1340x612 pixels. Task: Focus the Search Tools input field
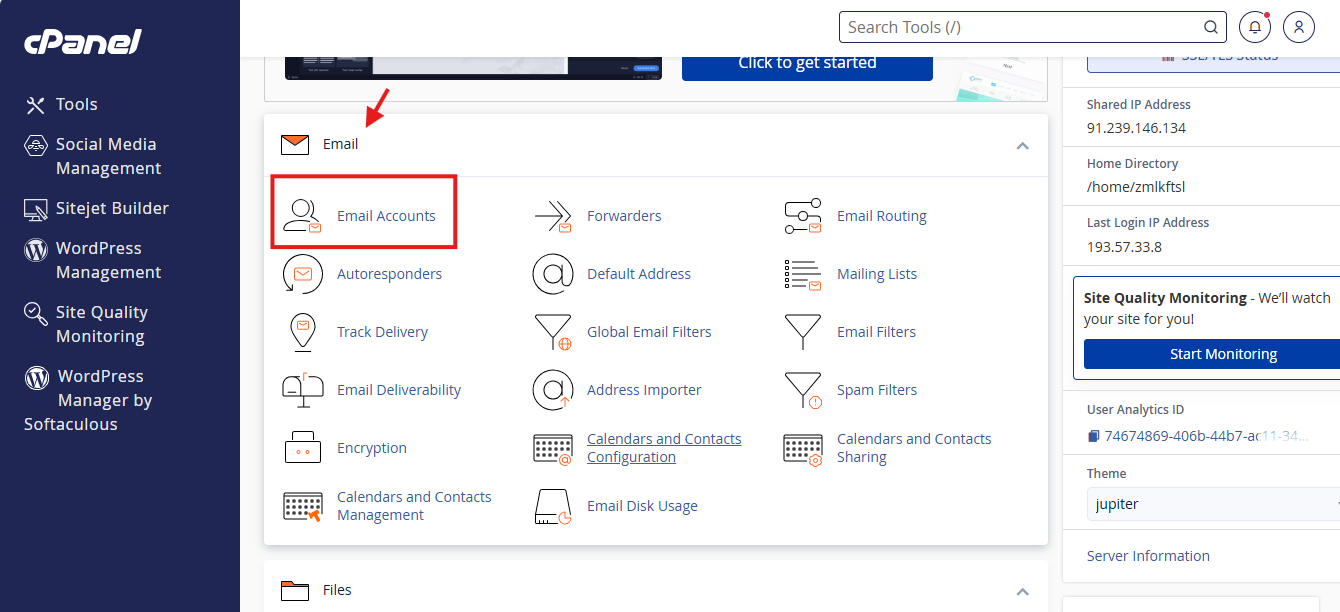pos(1020,27)
